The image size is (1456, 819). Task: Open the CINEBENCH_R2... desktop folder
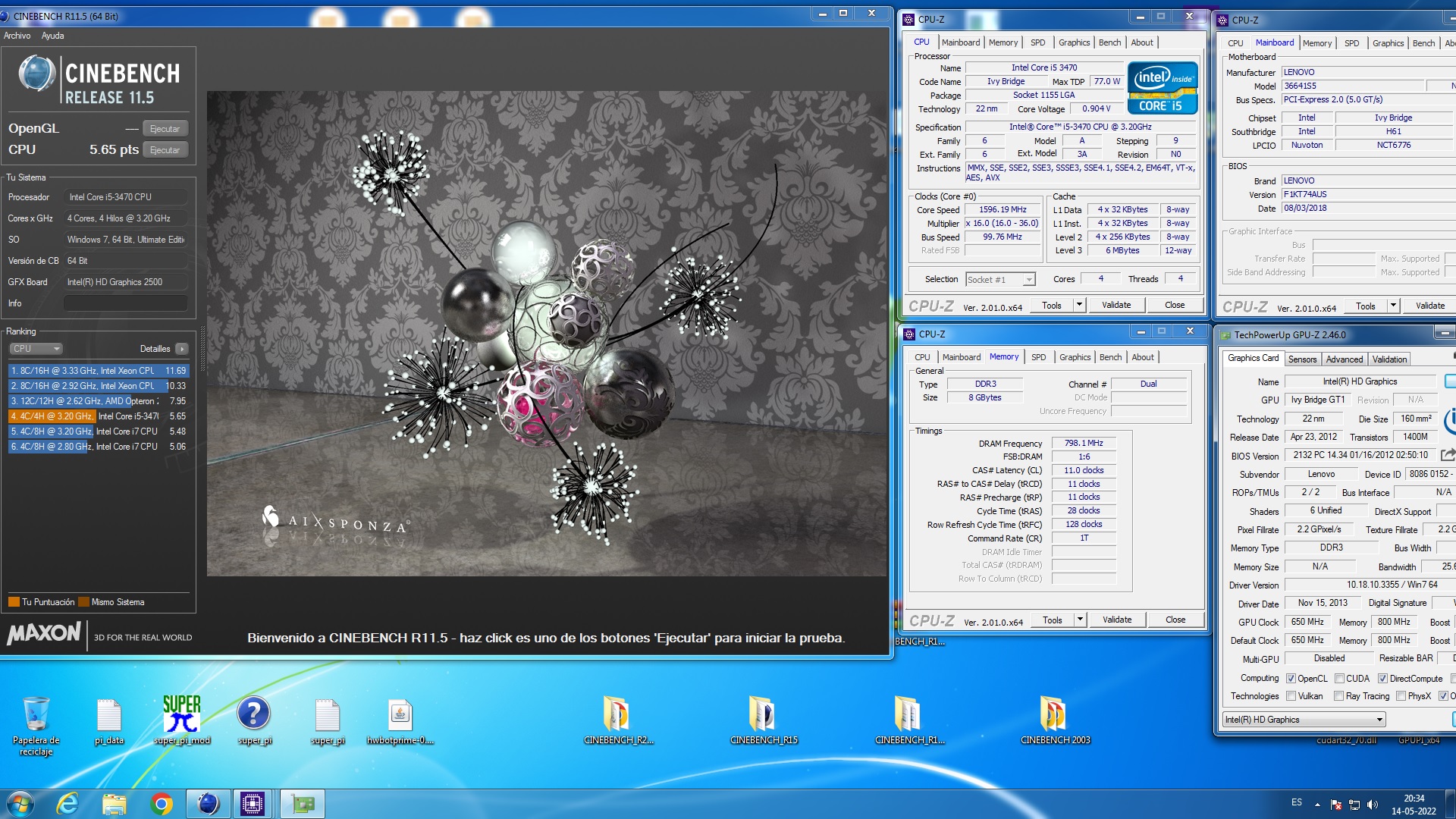pyautogui.click(x=618, y=720)
